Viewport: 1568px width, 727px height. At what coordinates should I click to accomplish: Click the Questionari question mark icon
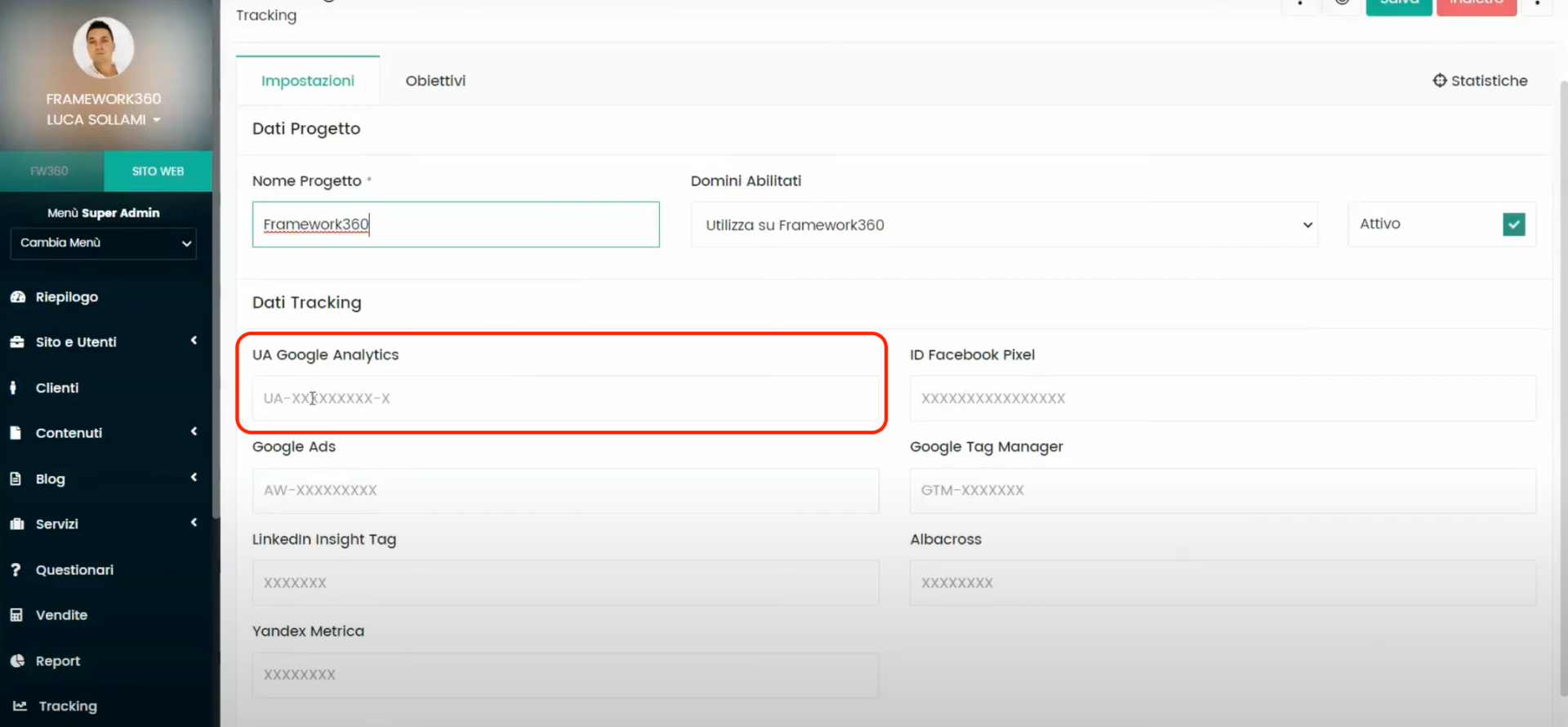[16, 570]
